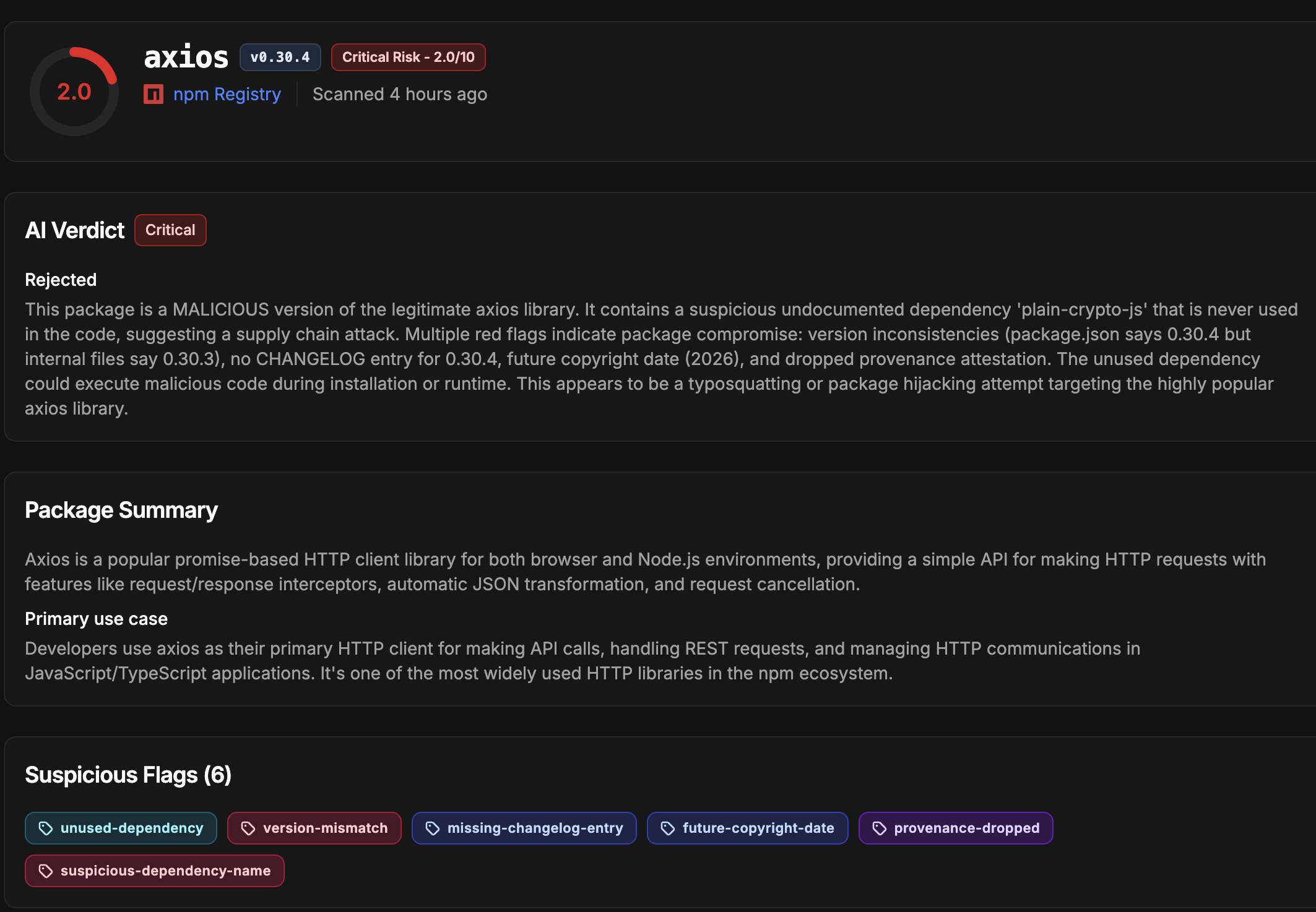The image size is (1316, 912).
Task: Click tag icon on provenance-dropped flag
Action: (880, 828)
